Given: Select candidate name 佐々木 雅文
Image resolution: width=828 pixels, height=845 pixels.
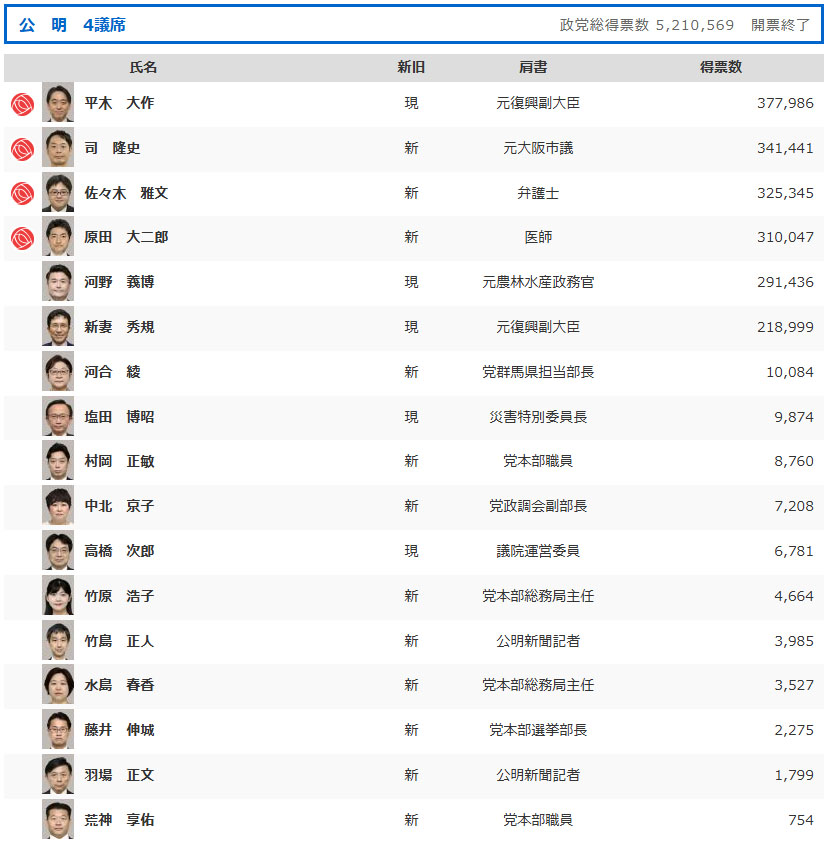Looking at the screenshot, I should click(126, 193).
